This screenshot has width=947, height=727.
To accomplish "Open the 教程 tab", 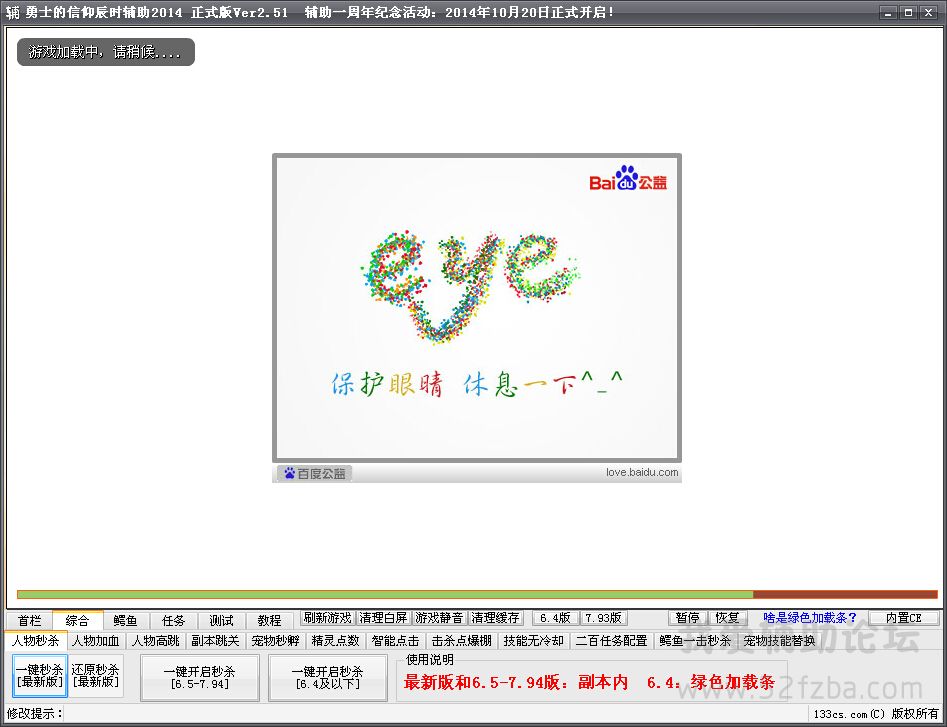I will [269, 621].
